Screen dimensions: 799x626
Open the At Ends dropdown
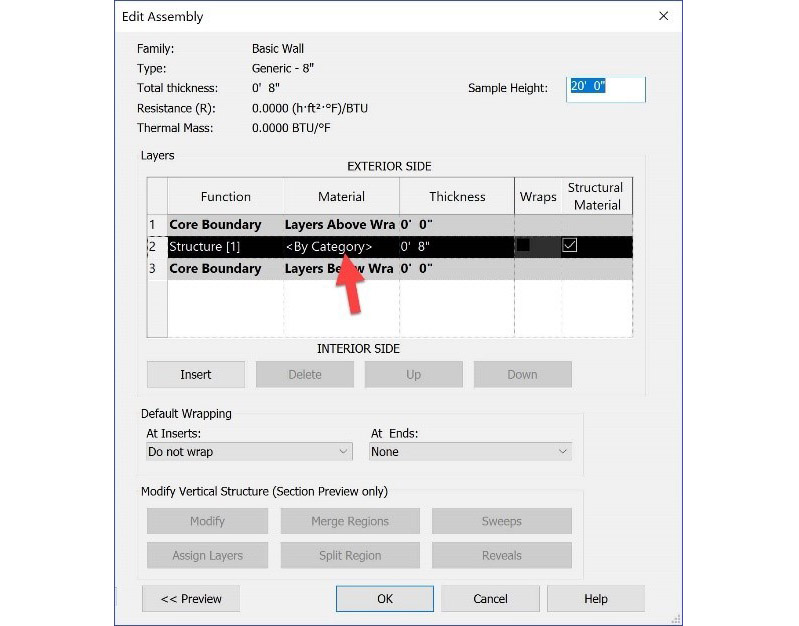pos(470,452)
